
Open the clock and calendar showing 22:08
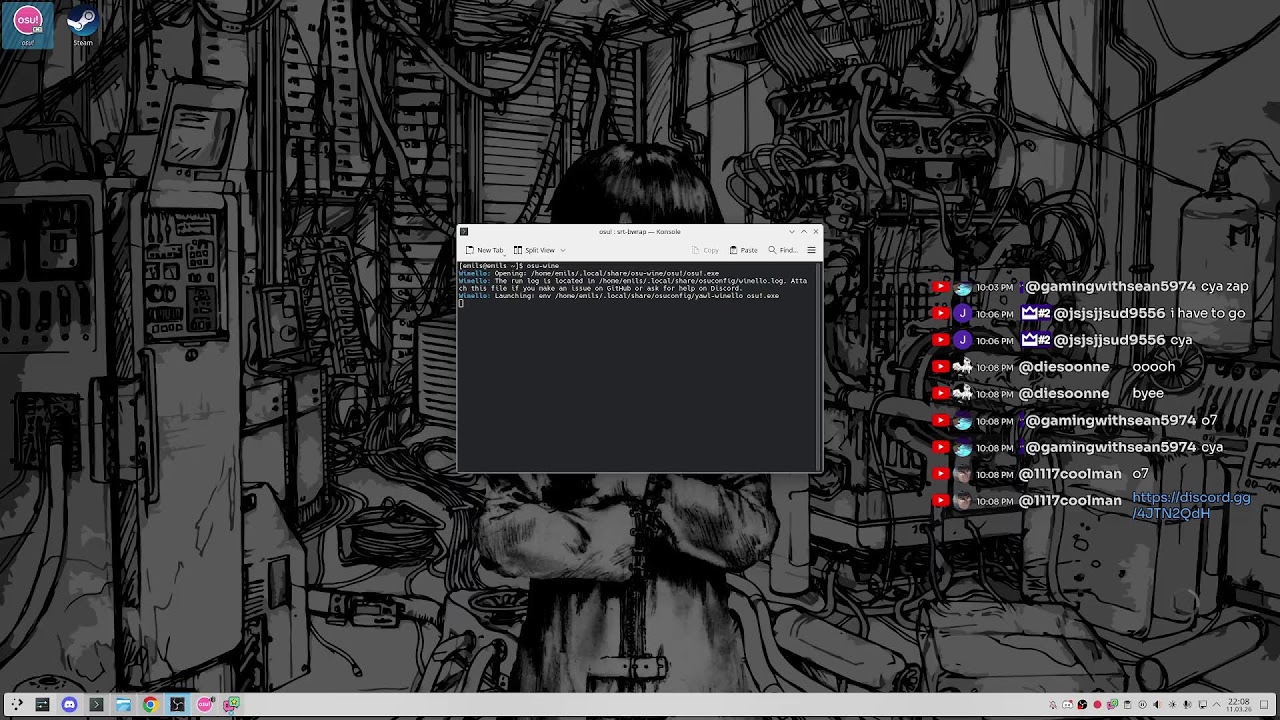1239,705
